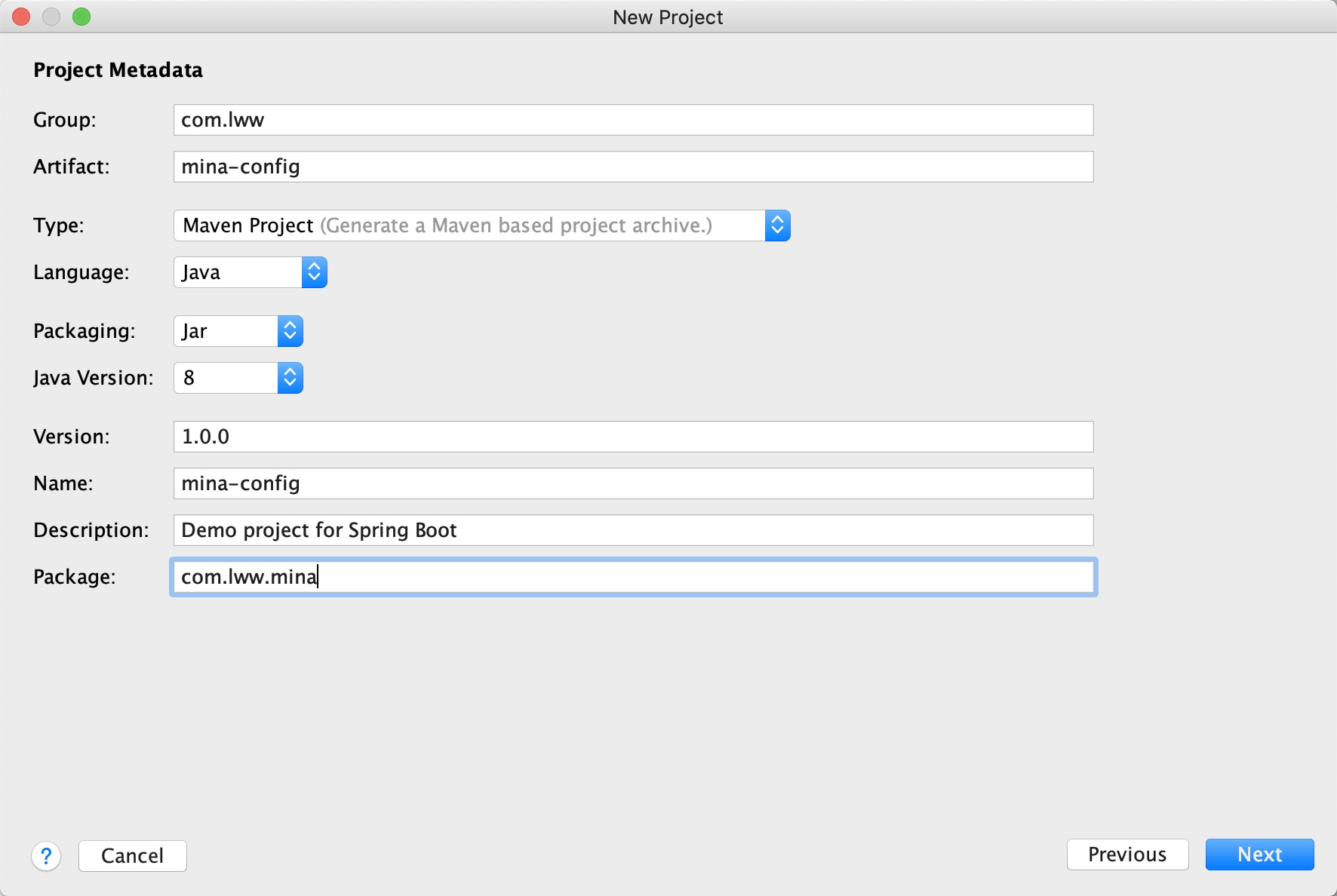
Task: Maximize the New Project dialog
Action: coord(81,17)
